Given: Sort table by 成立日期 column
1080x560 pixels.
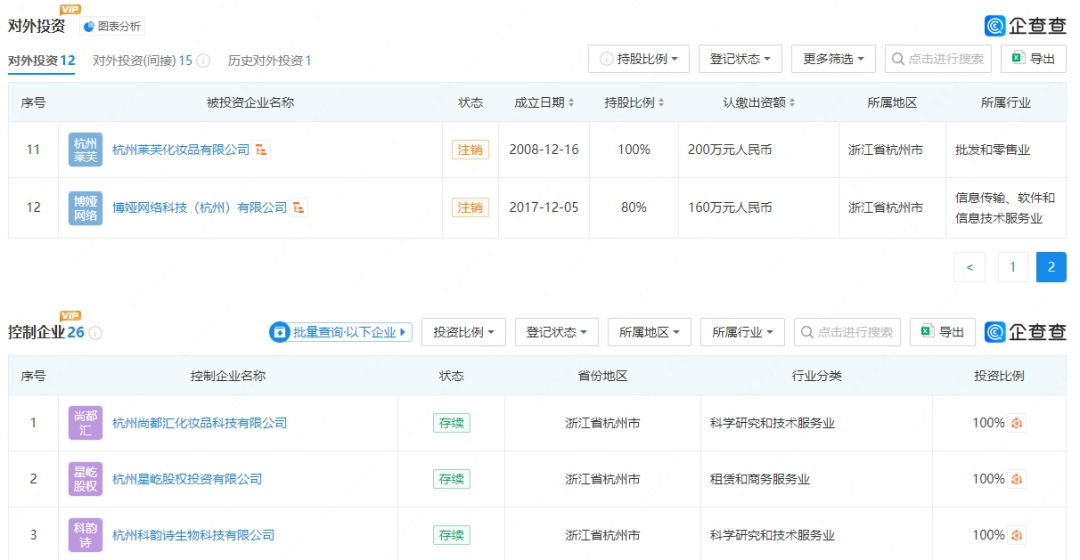Looking at the screenshot, I should 544,103.
